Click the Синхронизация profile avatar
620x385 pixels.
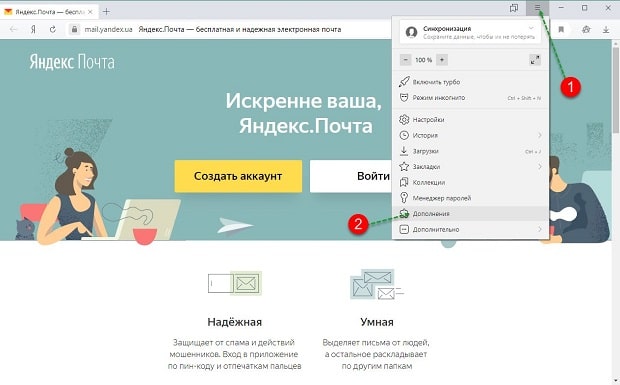pos(411,32)
